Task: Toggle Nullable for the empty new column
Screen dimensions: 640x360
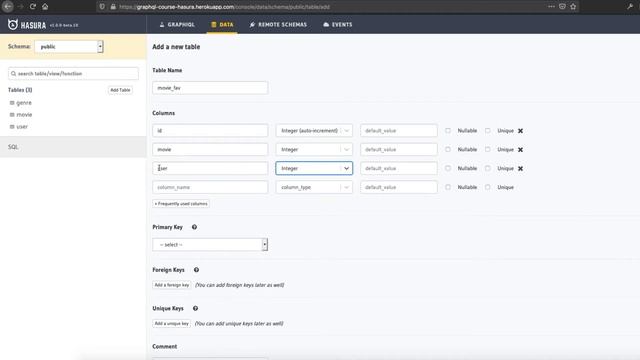Action: (448, 187)
